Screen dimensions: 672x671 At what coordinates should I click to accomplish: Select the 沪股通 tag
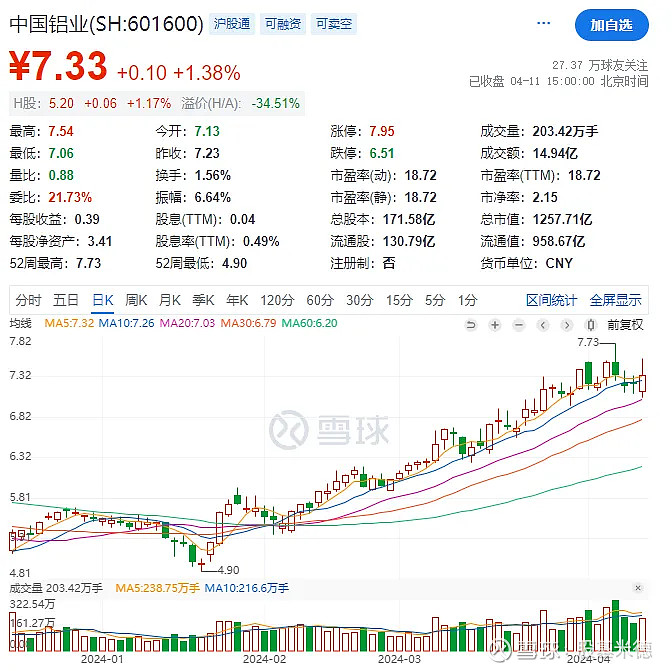pos(232,24)
